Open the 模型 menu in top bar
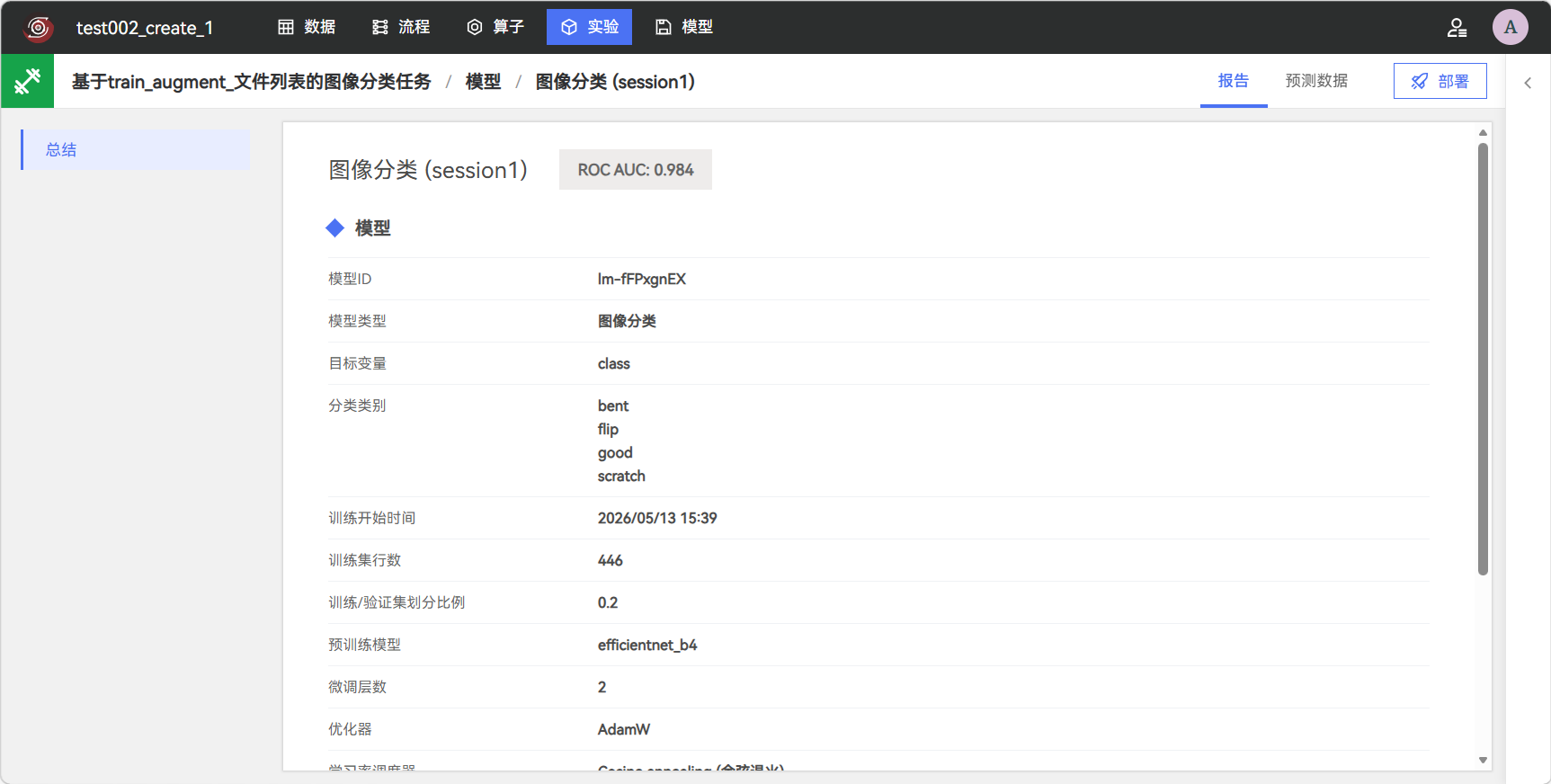Screen dimensions: 1551x784 684,27
